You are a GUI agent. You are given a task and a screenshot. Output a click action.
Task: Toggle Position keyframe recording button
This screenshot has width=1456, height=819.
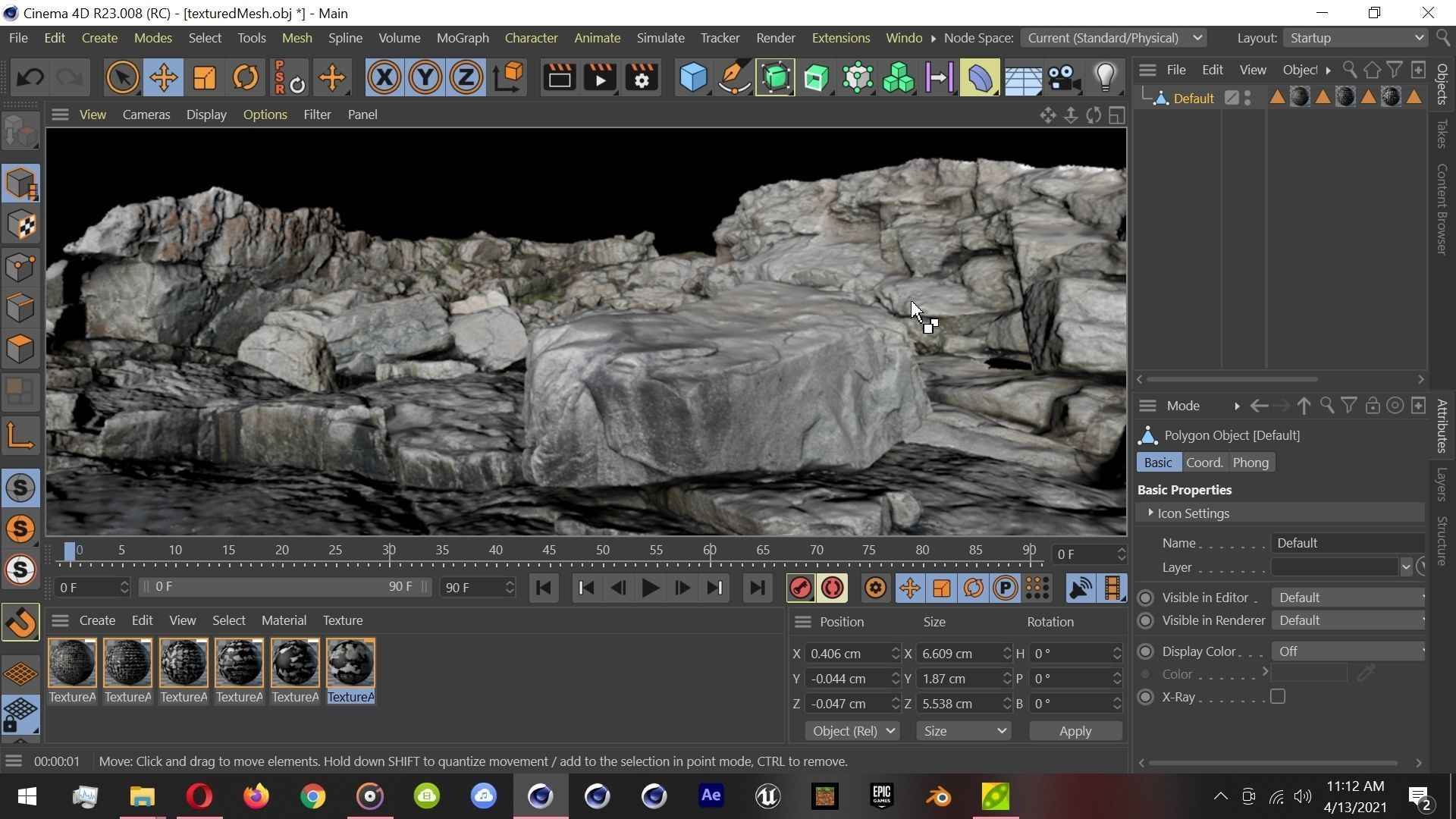(909, 588)
